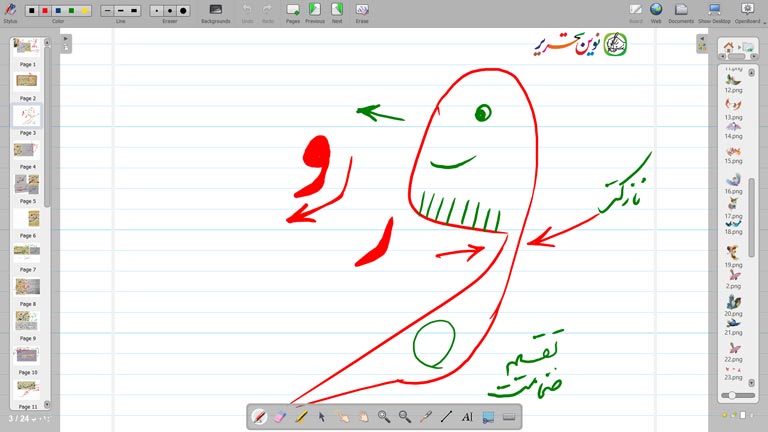
Task: Click the Capture screen region tool
Action: (x=488, y=416)
